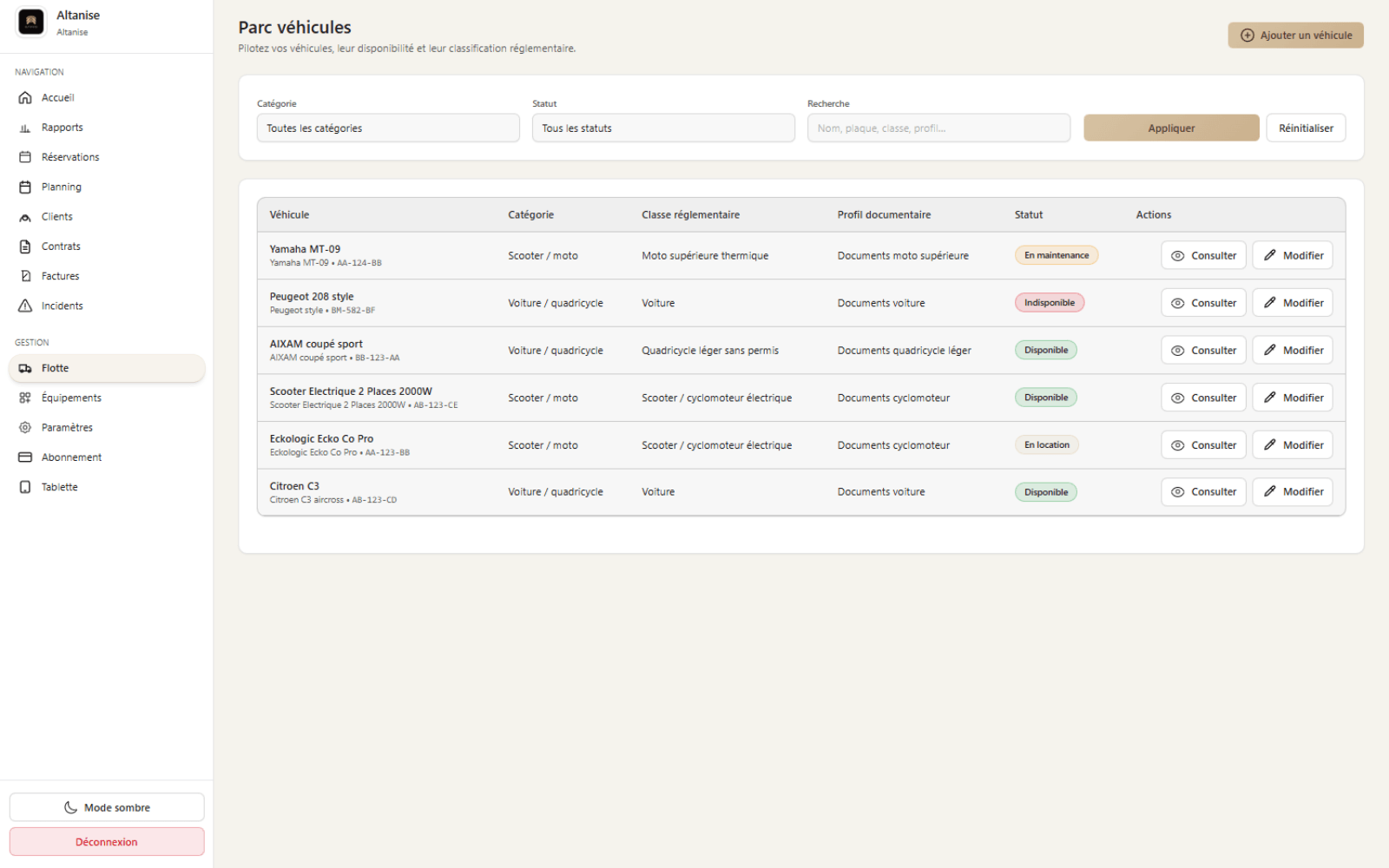Click the Rapports bar chart icon

(25, 128)
